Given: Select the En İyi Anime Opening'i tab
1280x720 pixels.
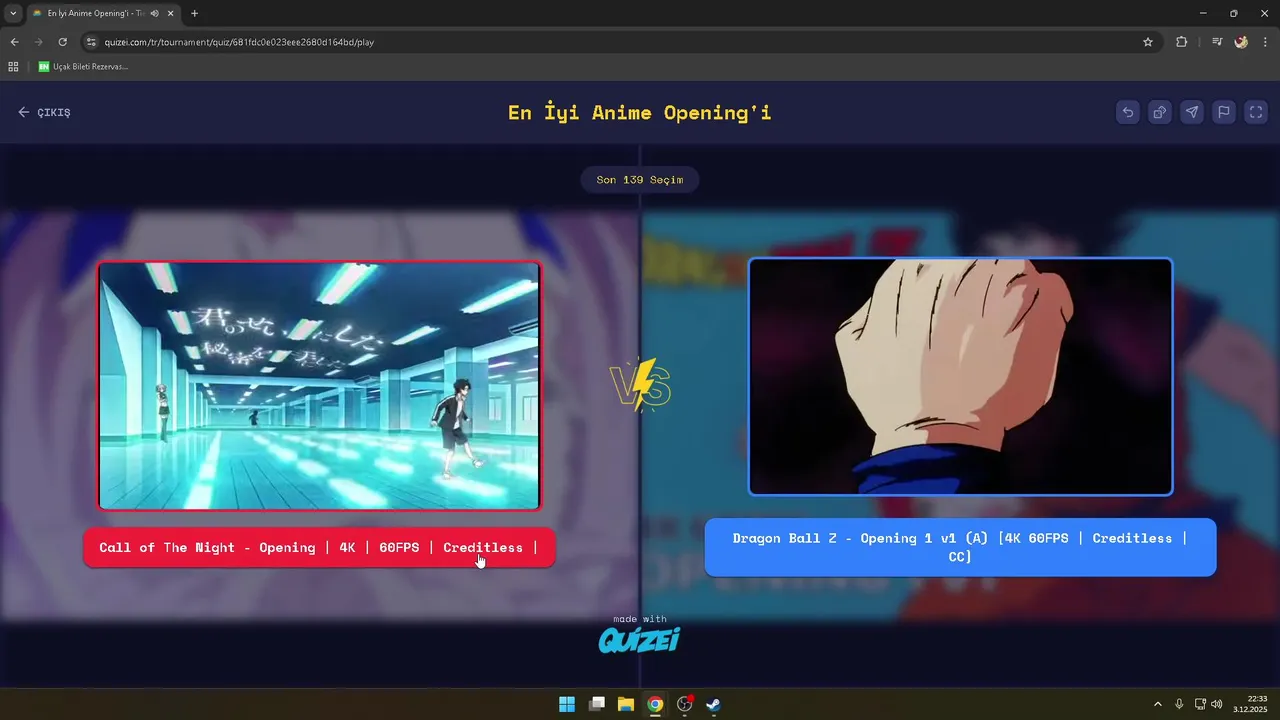Looking at the screenshot, I should tap(102, 13).
